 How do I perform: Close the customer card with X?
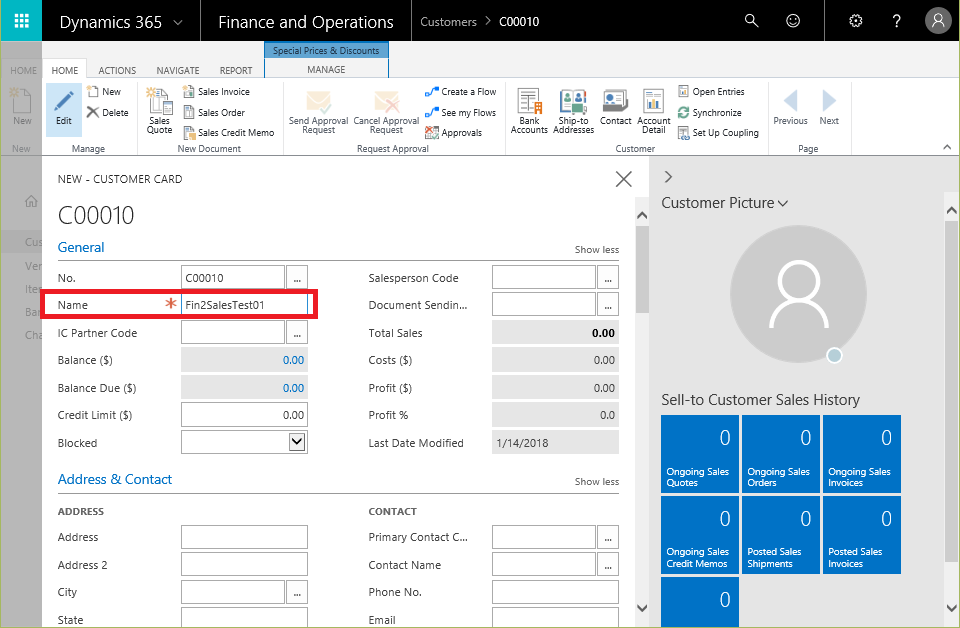(x=623, y=179)
